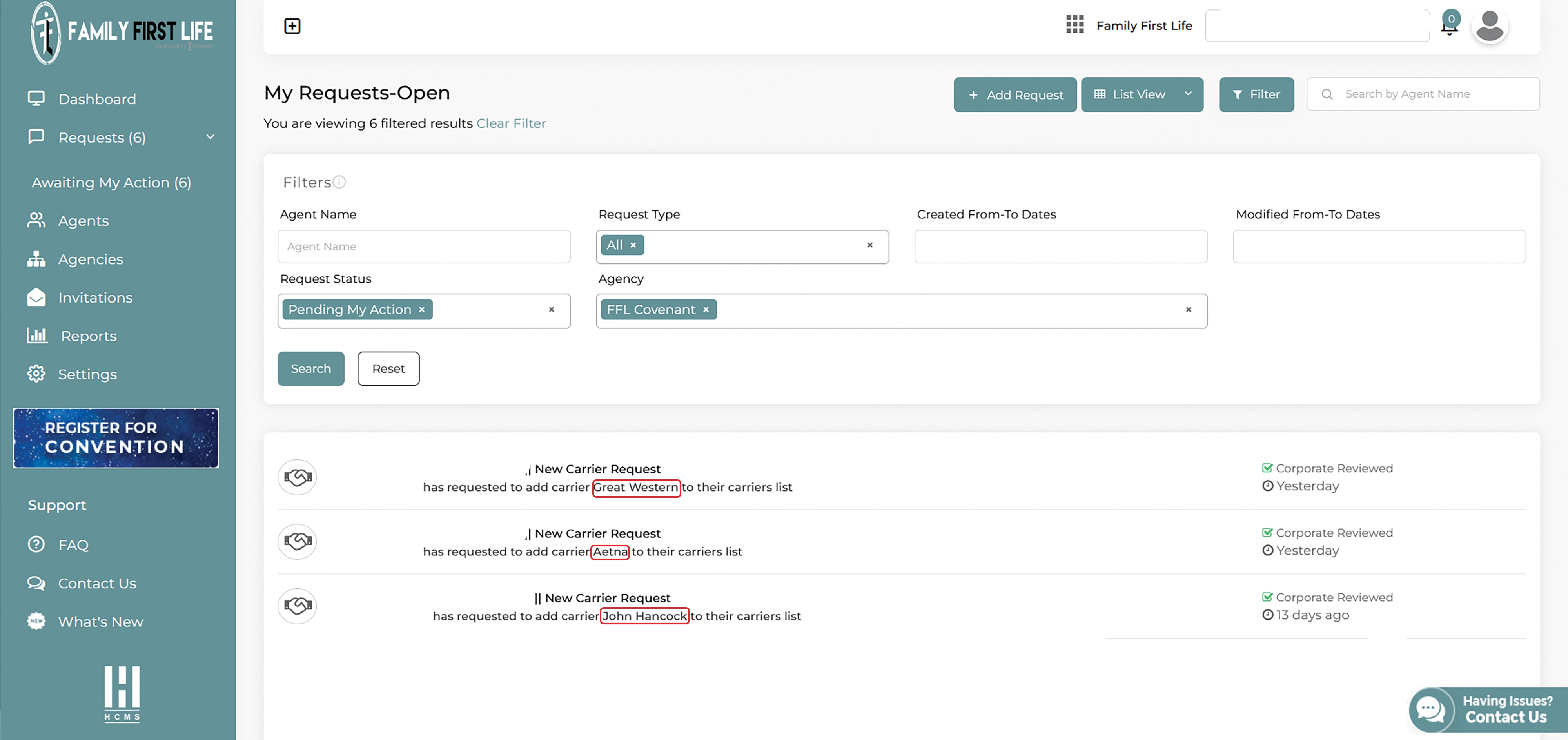
Task: Click the FAQ question mark icon
Action: tap(36, 544)
